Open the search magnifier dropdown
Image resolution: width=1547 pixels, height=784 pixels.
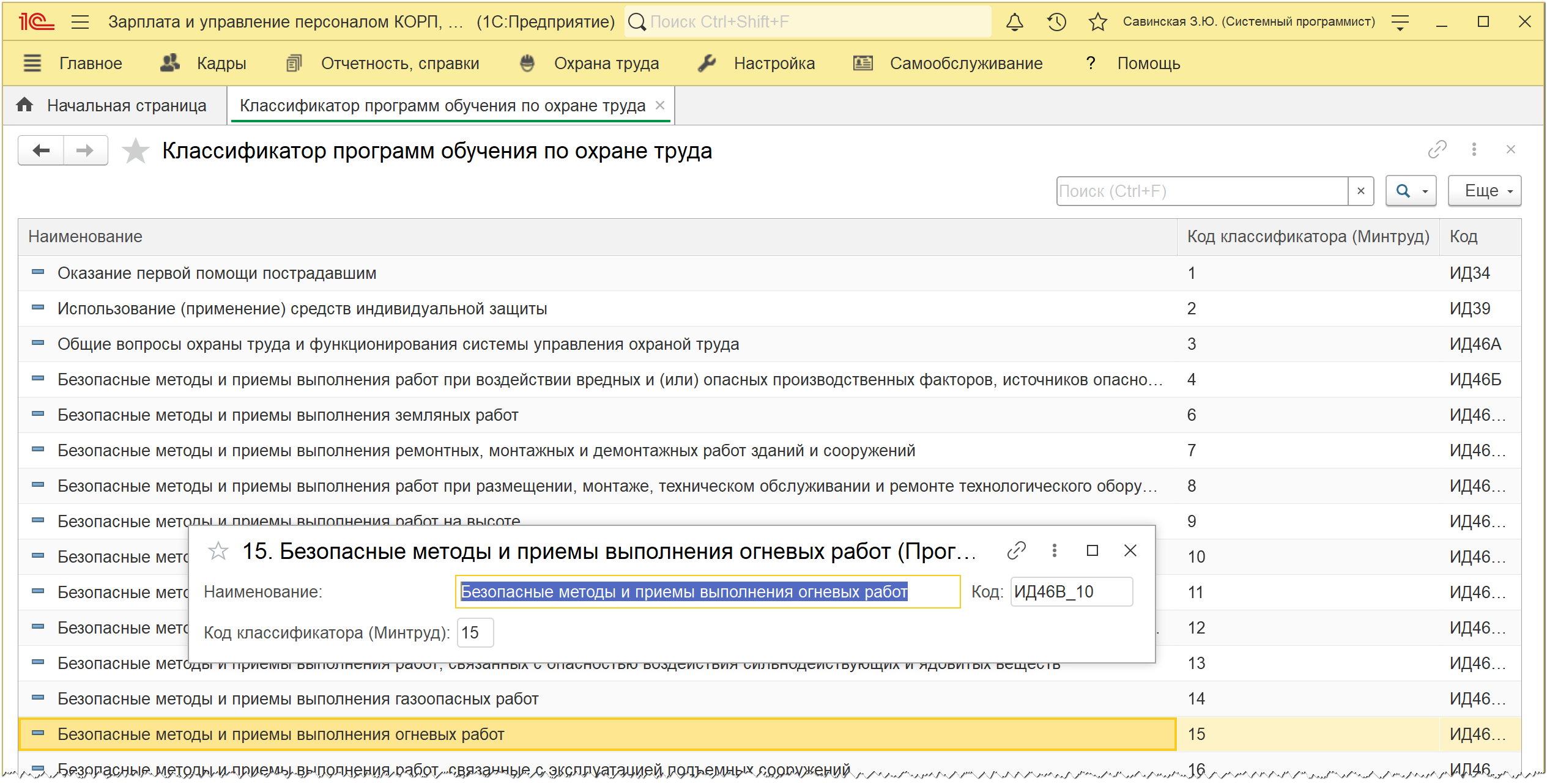[x=1410, y=191]
